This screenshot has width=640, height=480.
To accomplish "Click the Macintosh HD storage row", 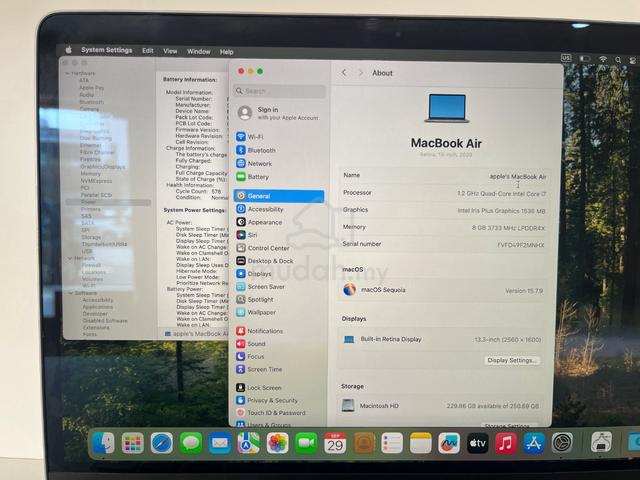I will pos(442,406).
